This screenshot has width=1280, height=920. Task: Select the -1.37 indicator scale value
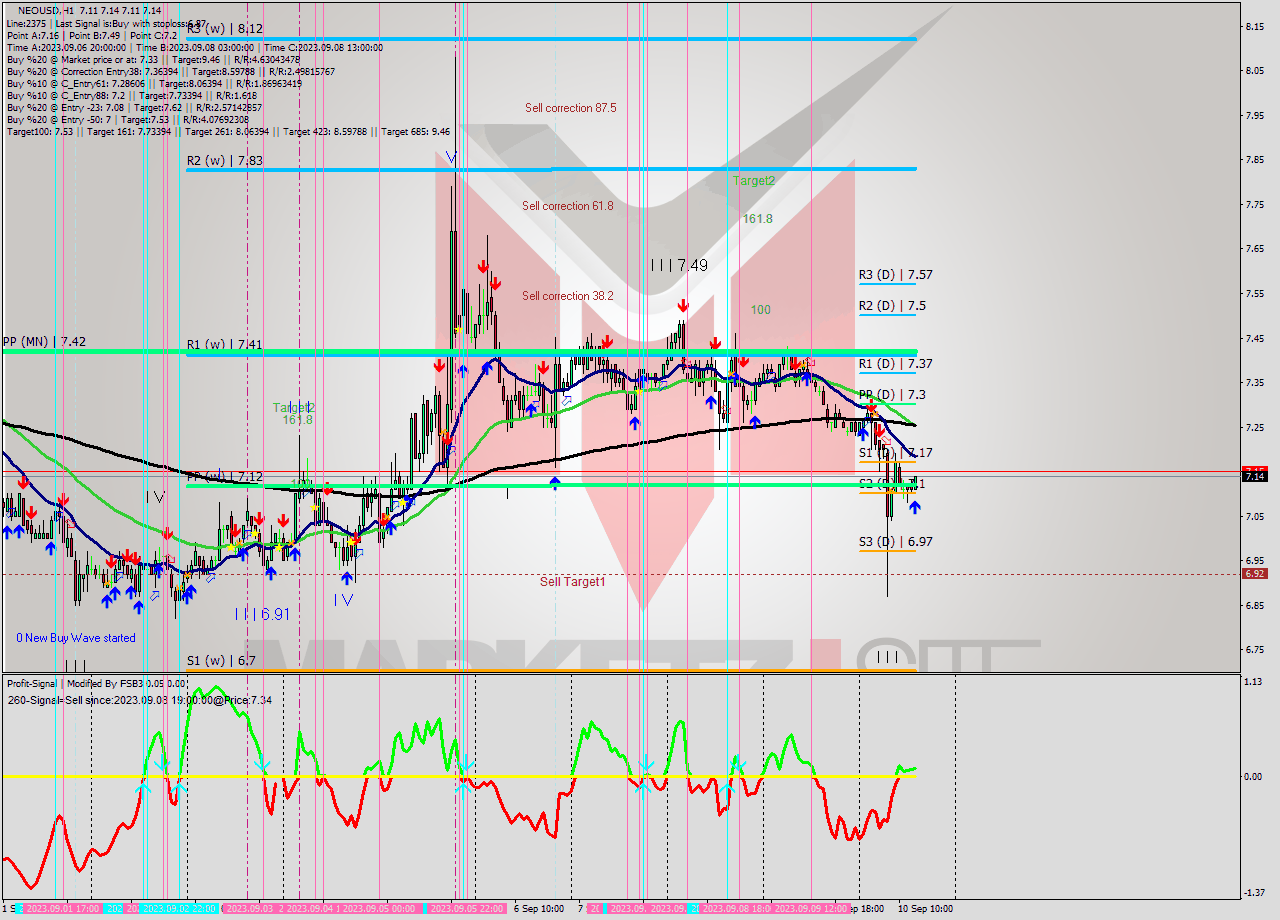pyautogui.click(x=1254, y=893)
